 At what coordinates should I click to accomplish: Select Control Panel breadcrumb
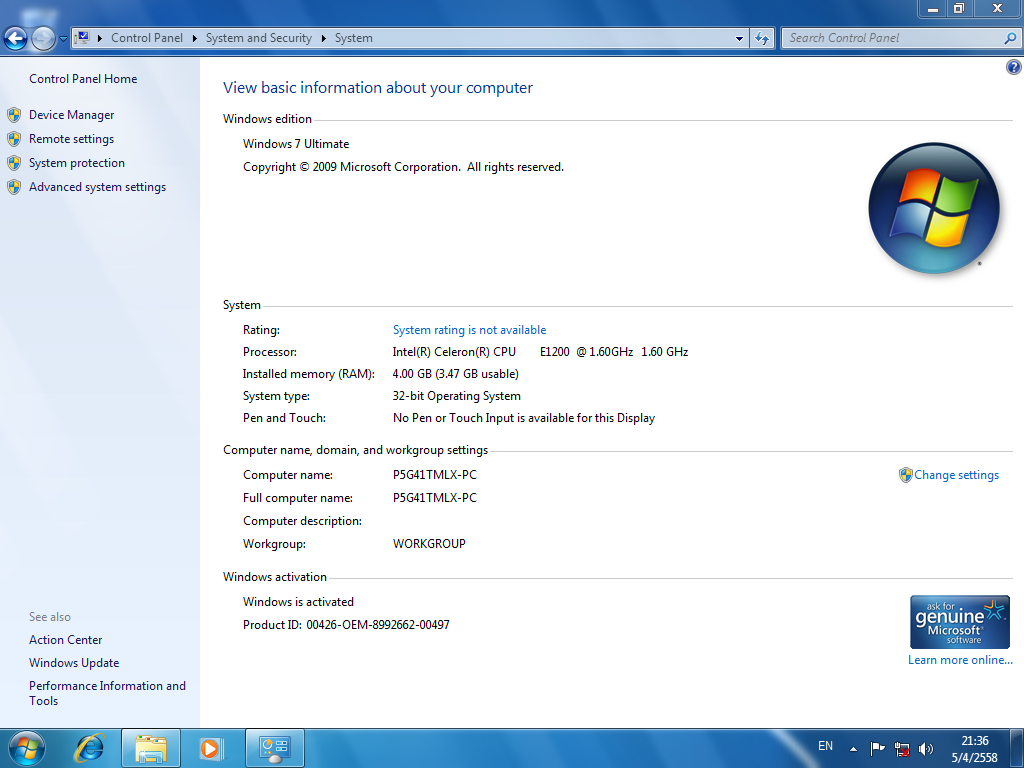pyautogui.click(x=147, y=38)
